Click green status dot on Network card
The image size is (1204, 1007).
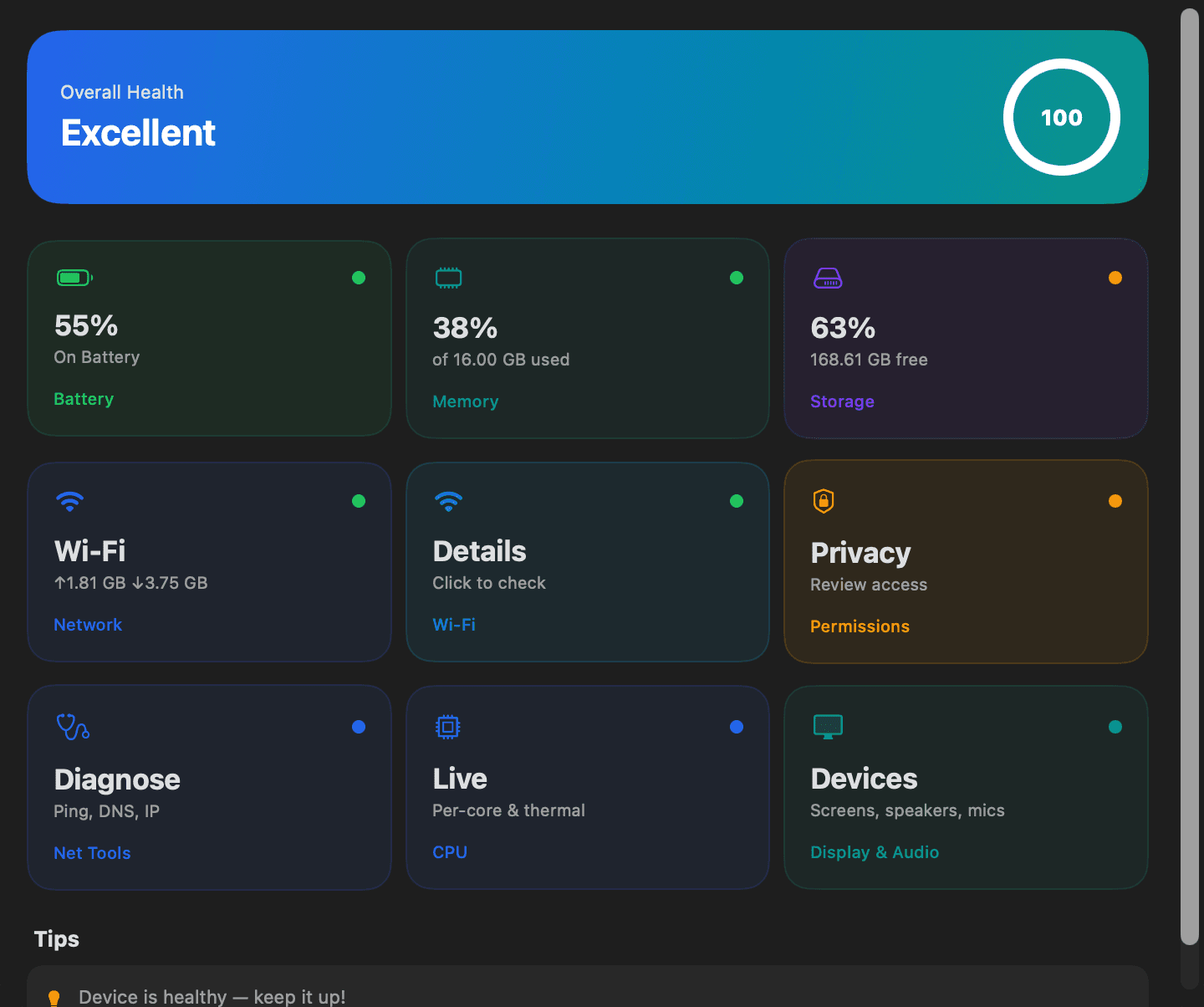pyautogui.click(x=359, y=501)
